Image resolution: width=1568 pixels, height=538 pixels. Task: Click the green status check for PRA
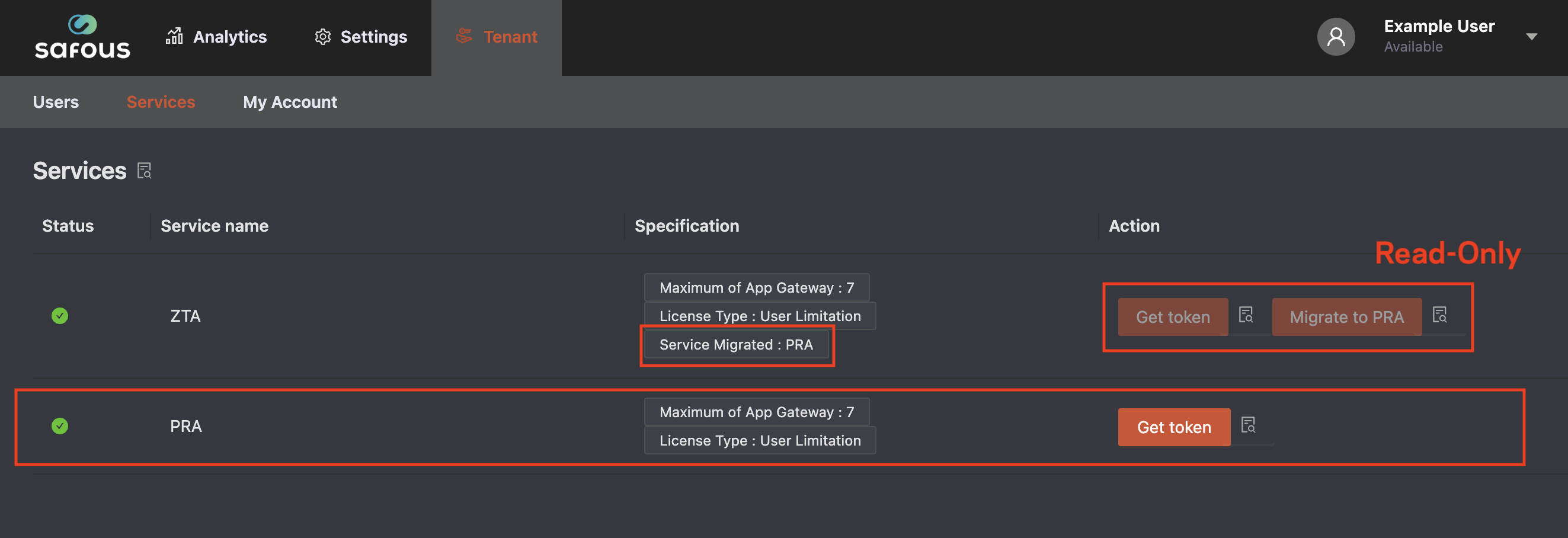[x=60, y=426]
